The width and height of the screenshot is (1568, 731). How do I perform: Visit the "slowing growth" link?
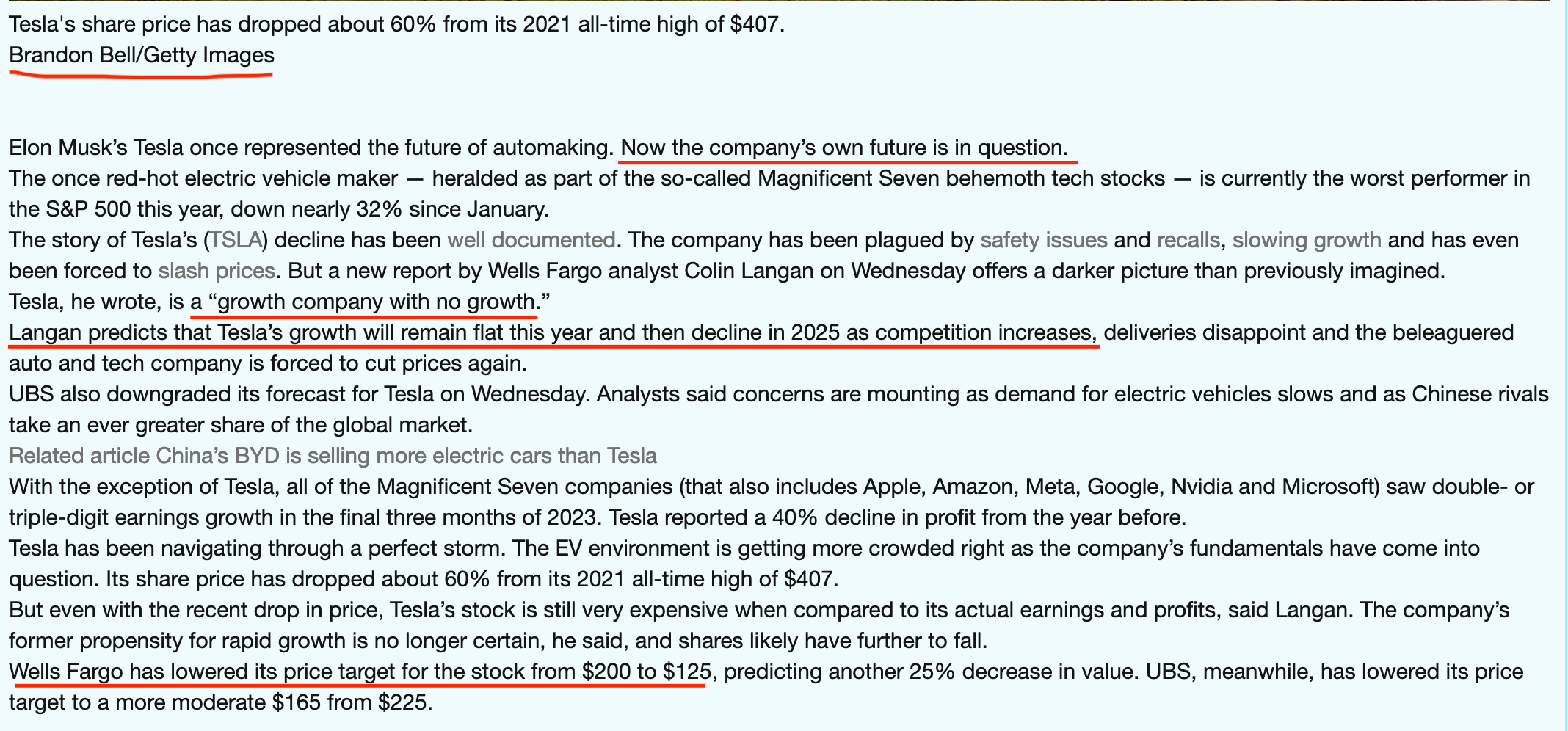(x=1306, y=241)
